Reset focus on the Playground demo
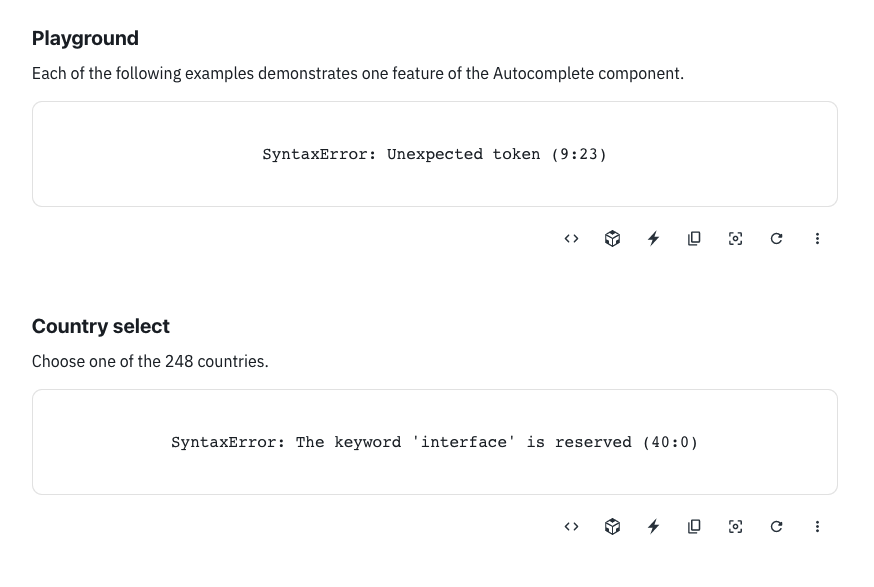Viewport: 874px width, 587px height. [x=735, y=239]
